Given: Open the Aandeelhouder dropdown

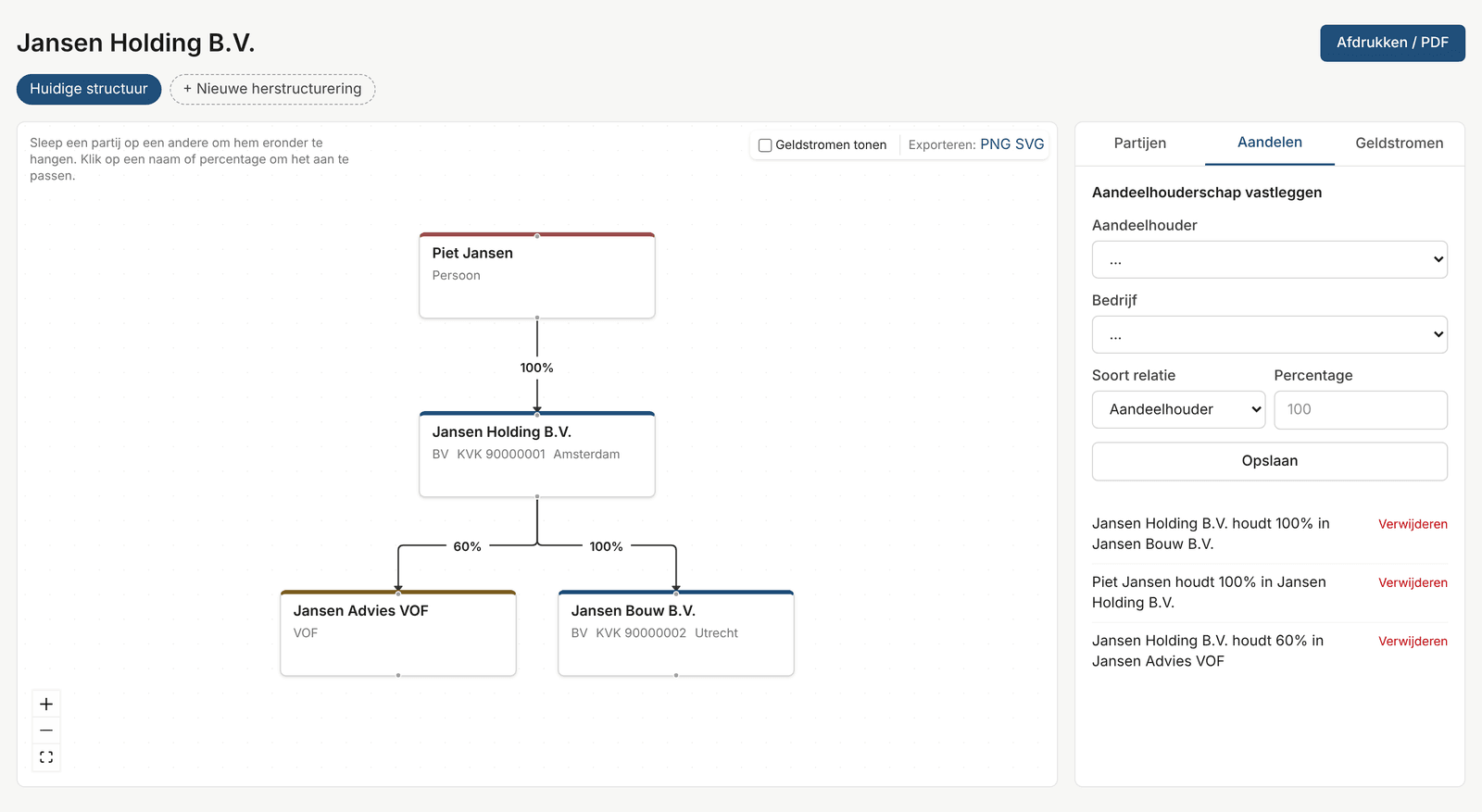Looking at the screenshot, I should click(1269, 259).
